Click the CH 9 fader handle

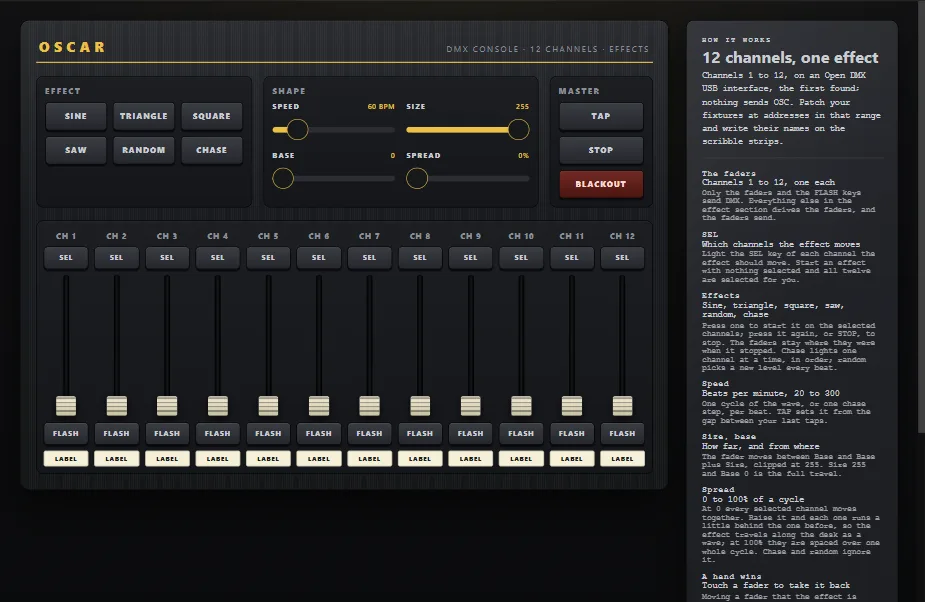(470, 406)
